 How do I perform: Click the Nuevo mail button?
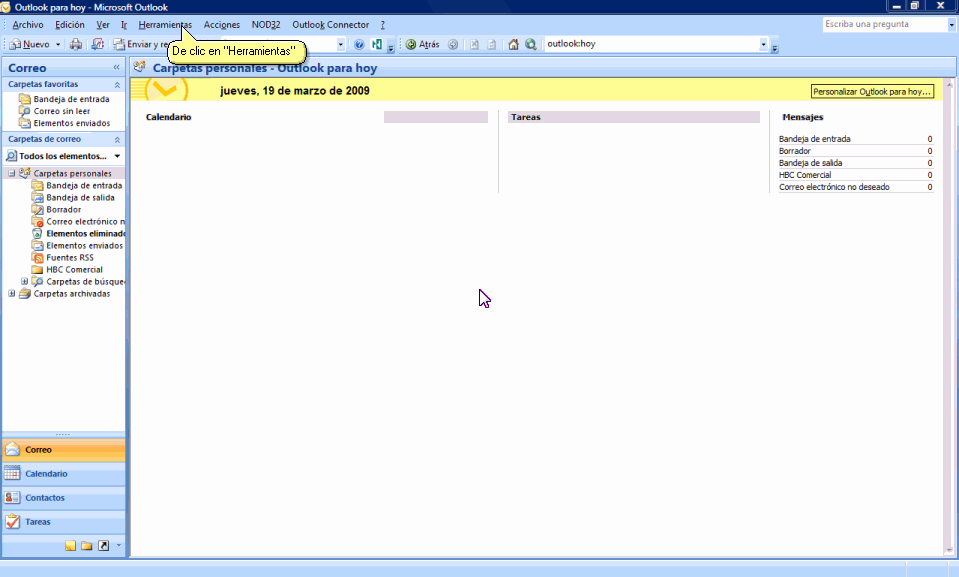[x=30, y=44]
